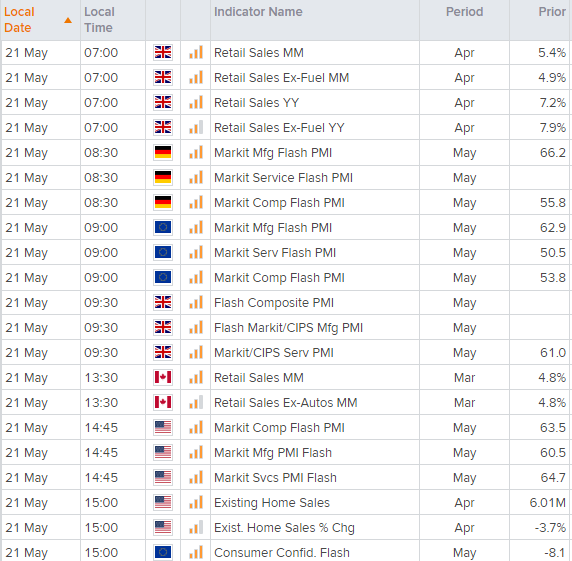The image size is (572, 561).
Task: Click importance bars icon for Flash Composite PMI
Action: point(196,302)
